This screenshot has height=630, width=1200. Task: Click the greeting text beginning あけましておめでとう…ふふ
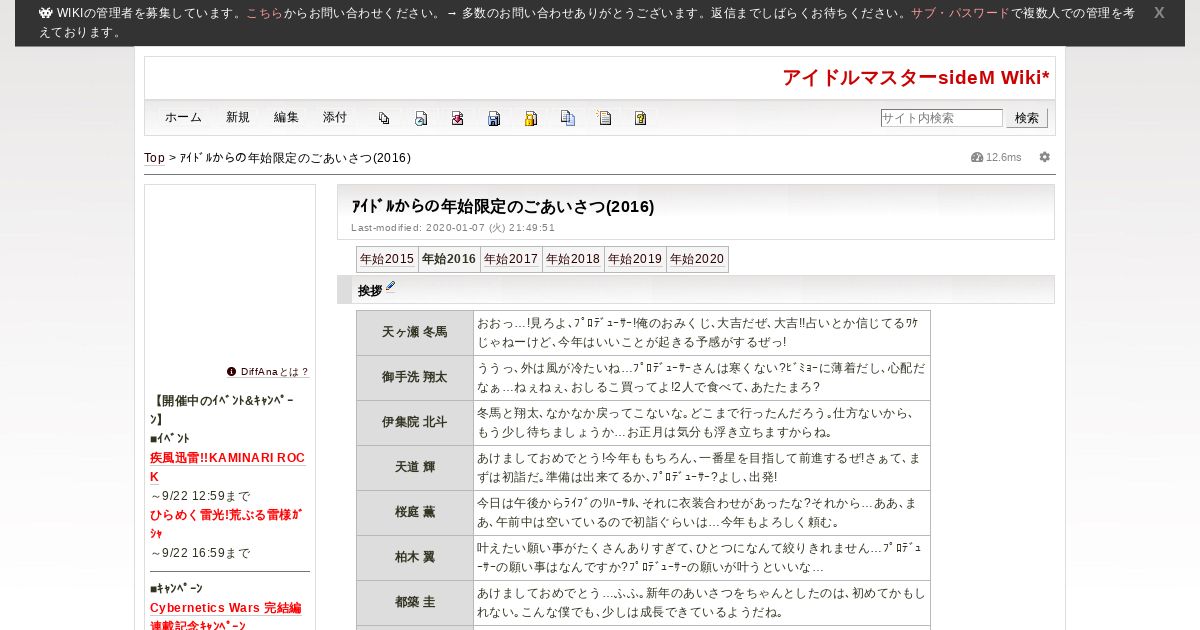(x=701, y=603)
